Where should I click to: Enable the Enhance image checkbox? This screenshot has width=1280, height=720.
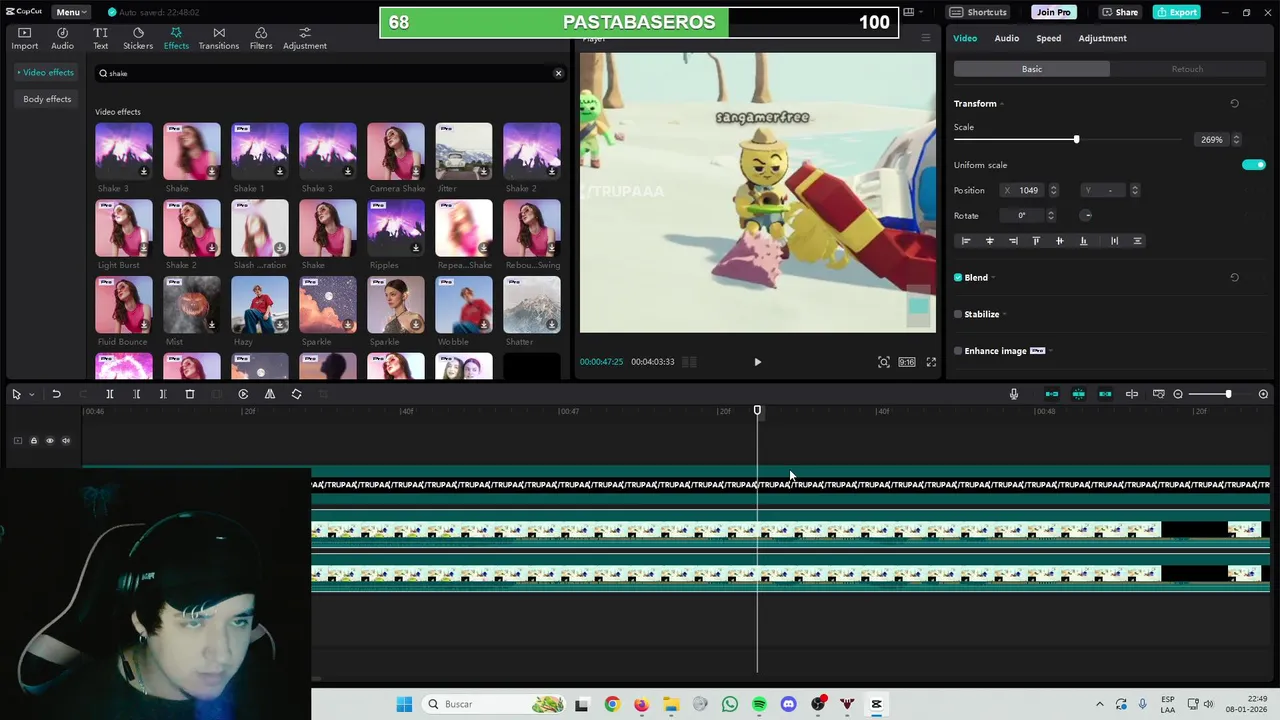[958, 351]
